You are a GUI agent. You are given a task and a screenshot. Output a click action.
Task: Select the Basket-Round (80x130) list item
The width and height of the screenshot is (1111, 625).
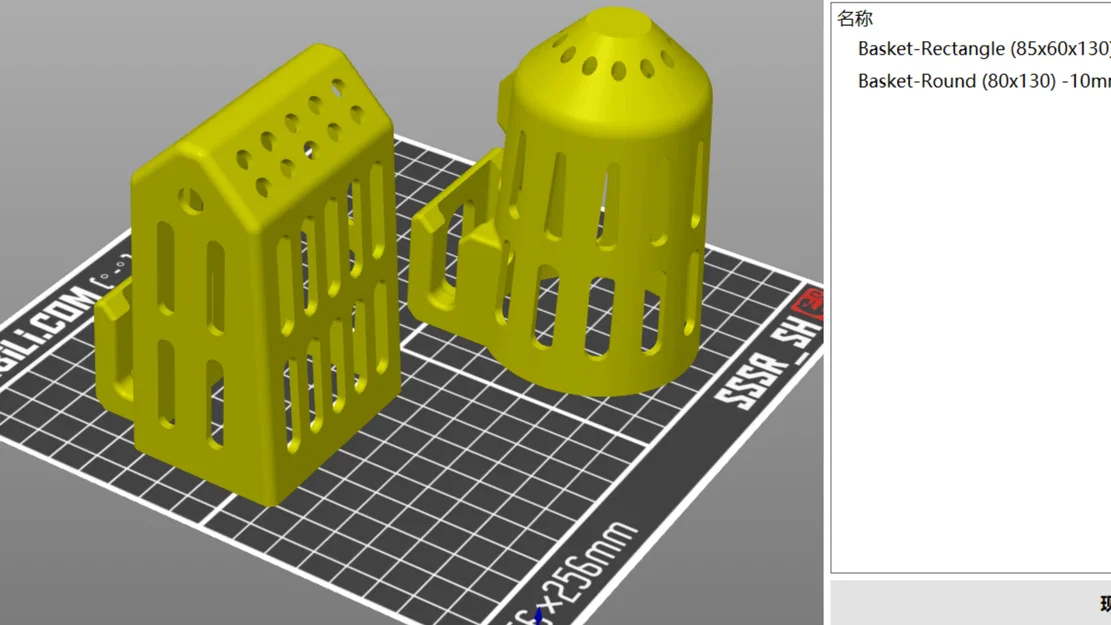983,81
